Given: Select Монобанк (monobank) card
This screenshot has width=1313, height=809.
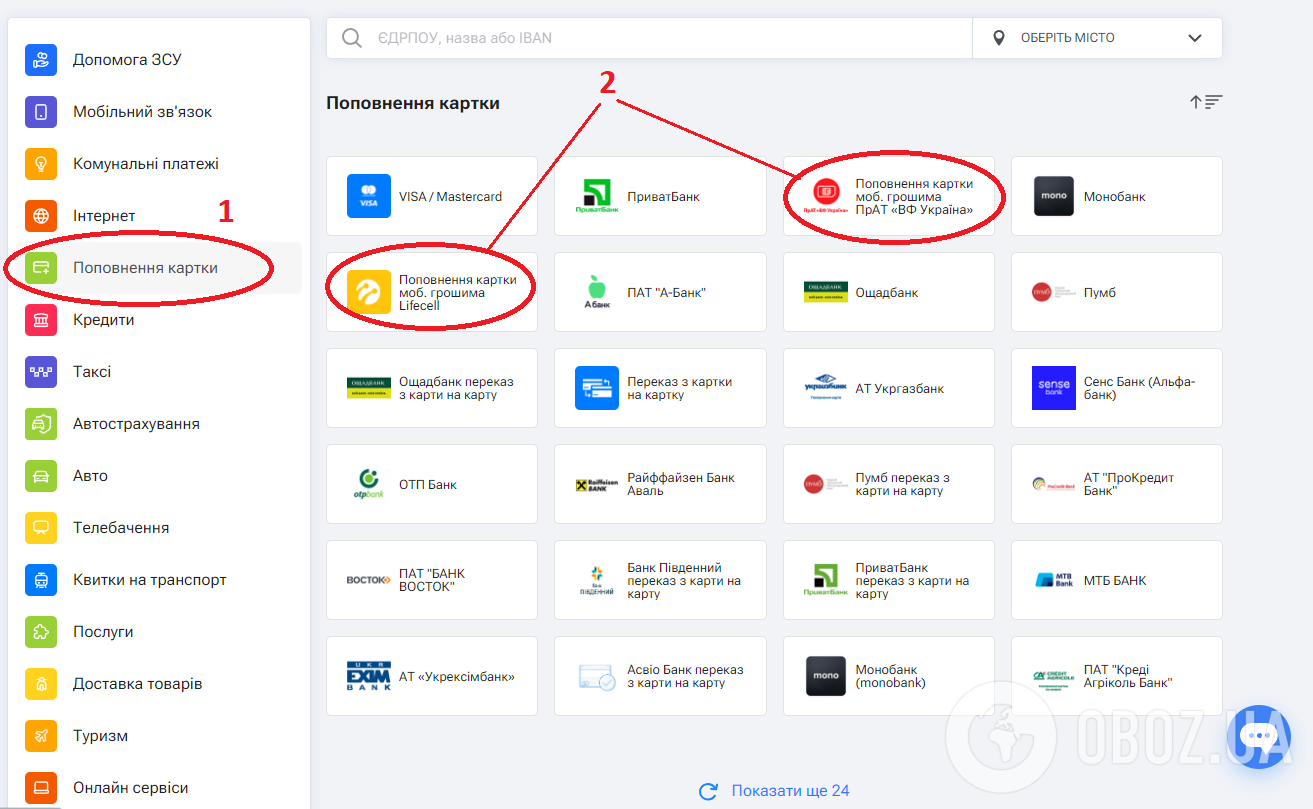Looking at the screenshot, I should click(889, 676).
